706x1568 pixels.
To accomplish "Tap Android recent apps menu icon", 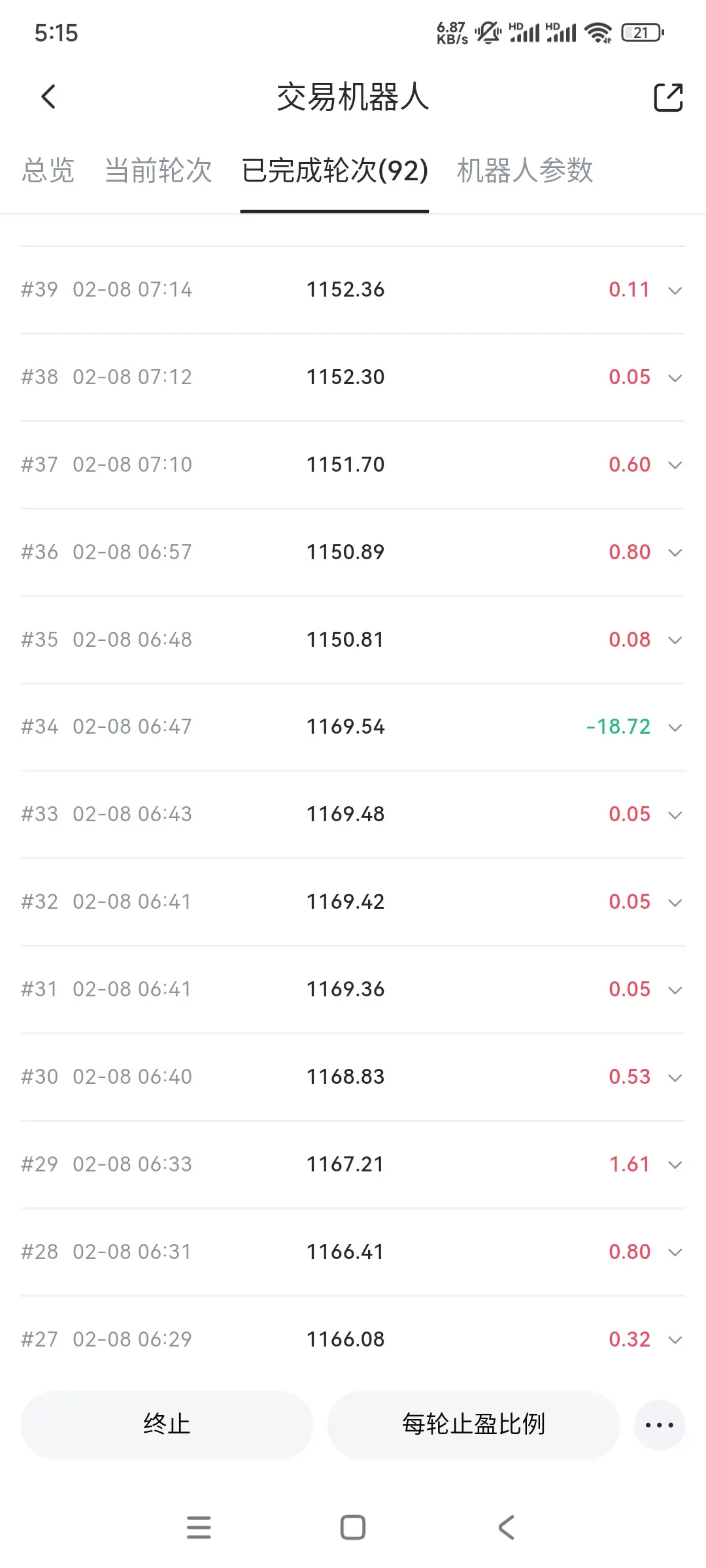I will point(199,1527).
